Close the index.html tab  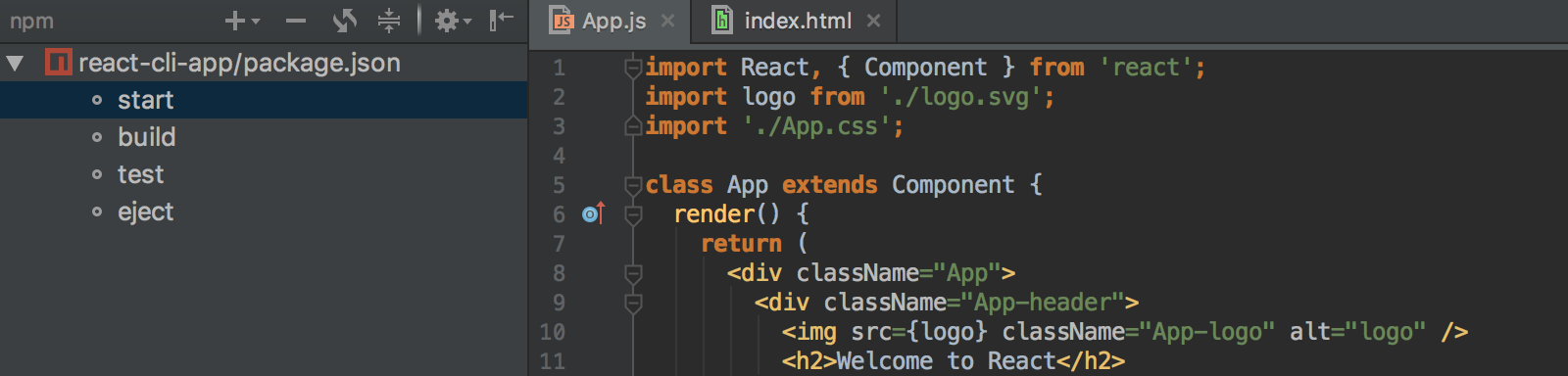(873, 21)
